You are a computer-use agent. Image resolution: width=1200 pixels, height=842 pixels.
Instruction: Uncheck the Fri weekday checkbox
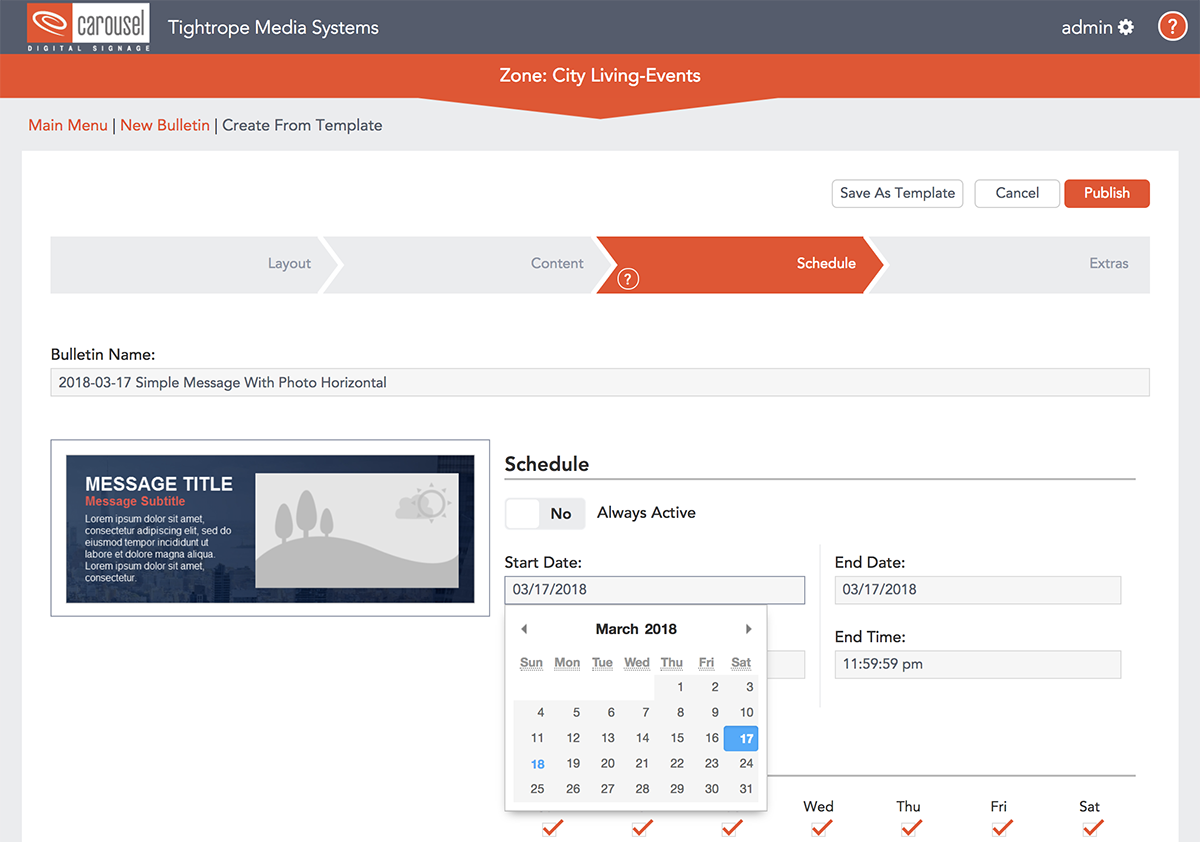point(1001,827)
